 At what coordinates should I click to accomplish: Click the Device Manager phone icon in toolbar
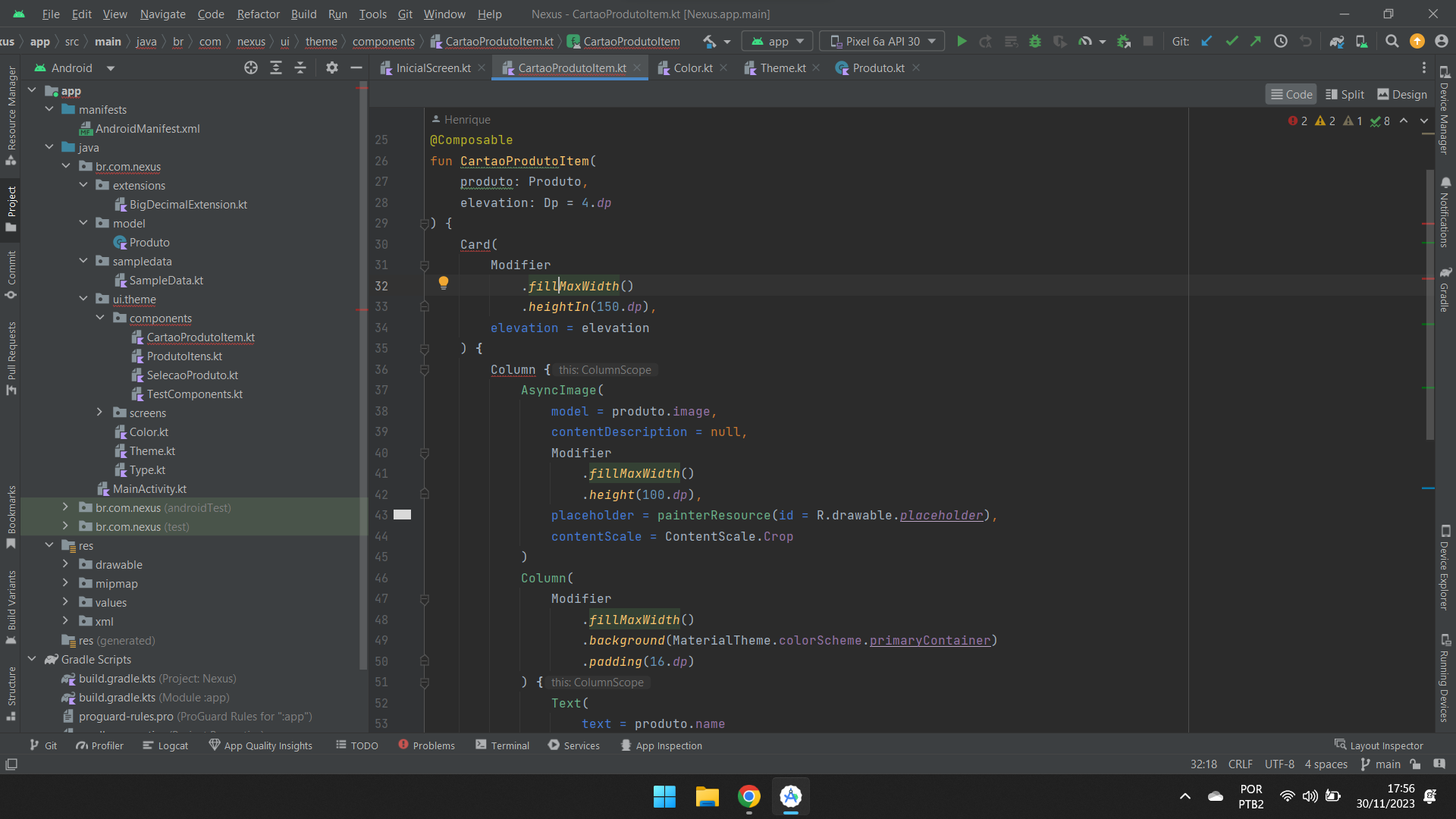click(x=1362, y=42)
